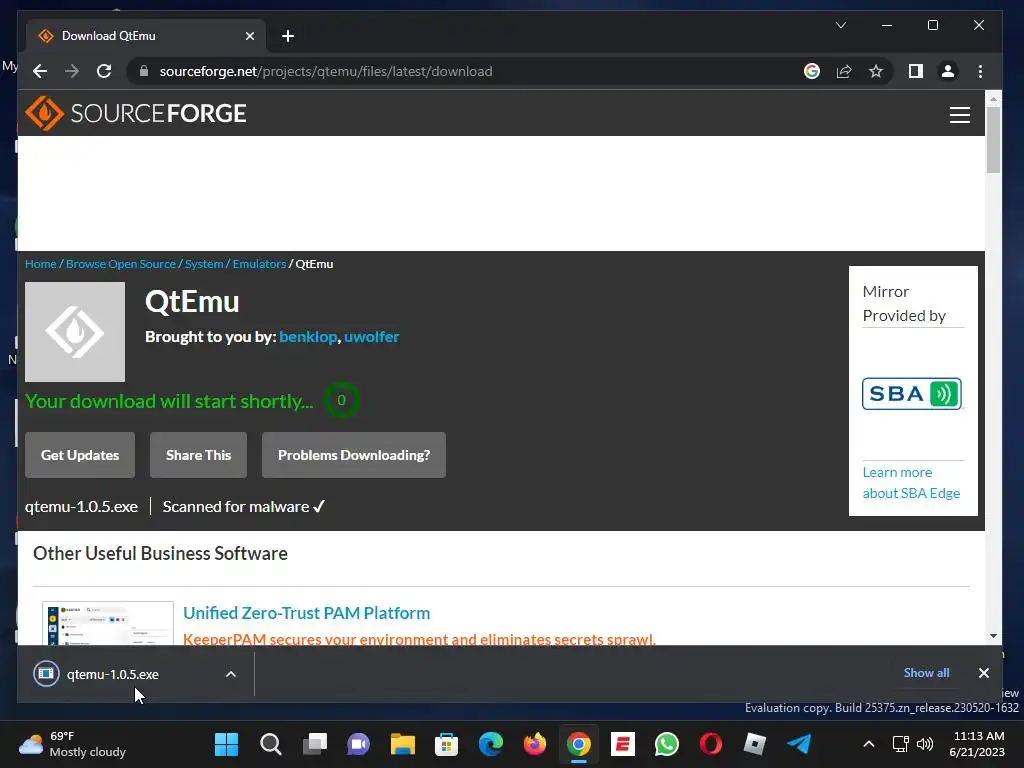1024x768 pixels.
Task: Share this page using share icon
Action: (x=844, y=71)
